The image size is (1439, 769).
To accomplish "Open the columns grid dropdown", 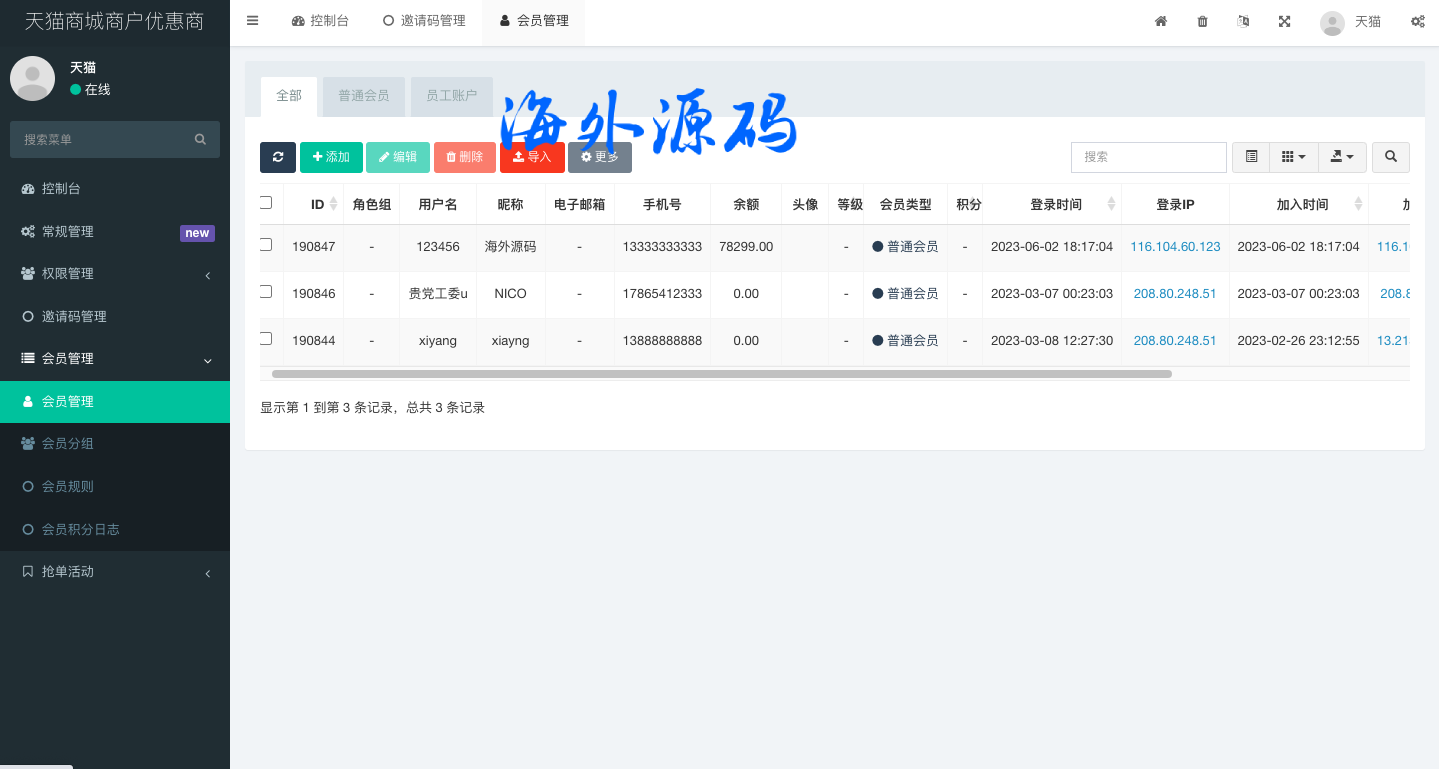I will click(x=1293, y=157).
